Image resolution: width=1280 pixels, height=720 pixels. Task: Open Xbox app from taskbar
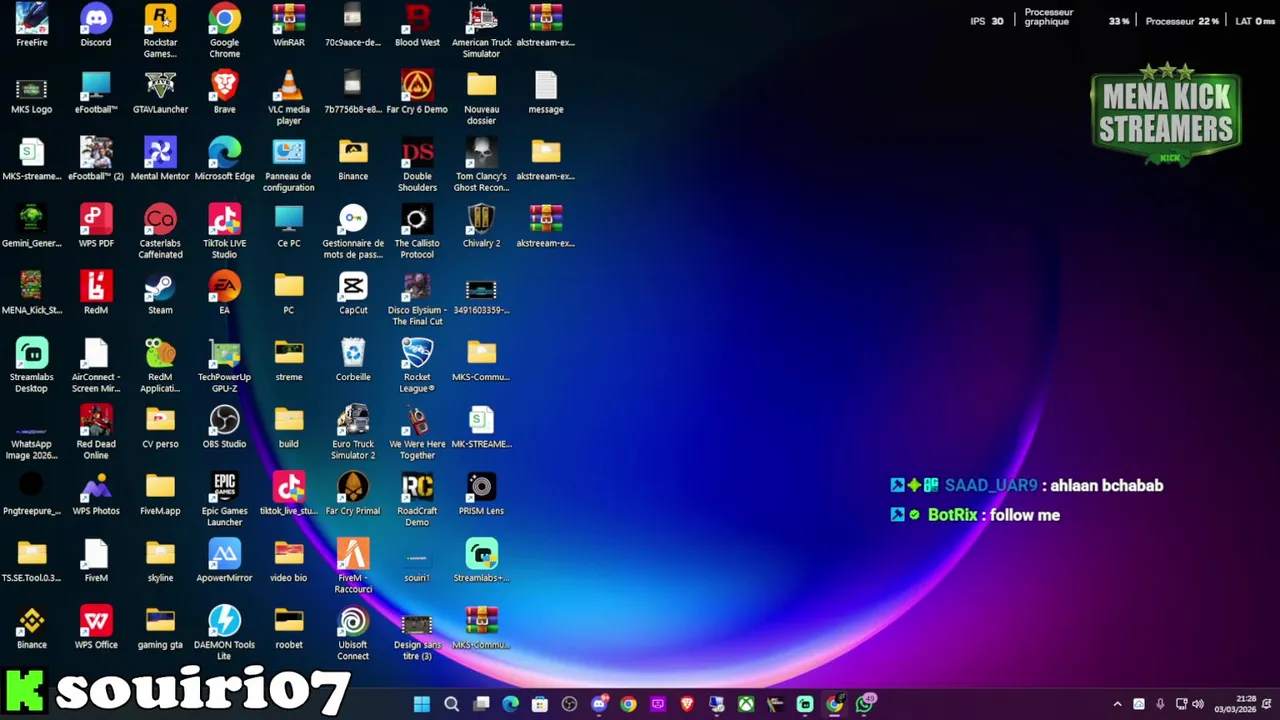[x=746, y=704]
